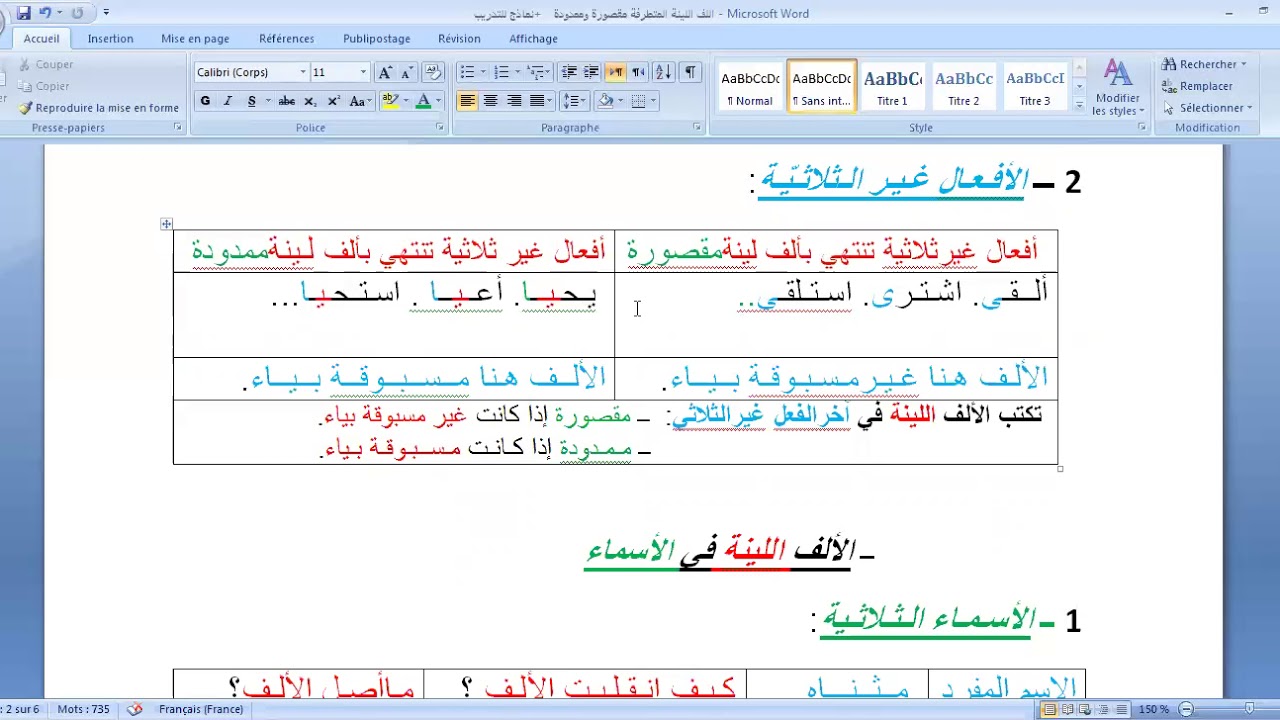The width and height of the screenshot is (1280, 720).
Task: Open the Calibri (Corps) font name dropdown
Action: pyautogui.click(x=303, y=72)
